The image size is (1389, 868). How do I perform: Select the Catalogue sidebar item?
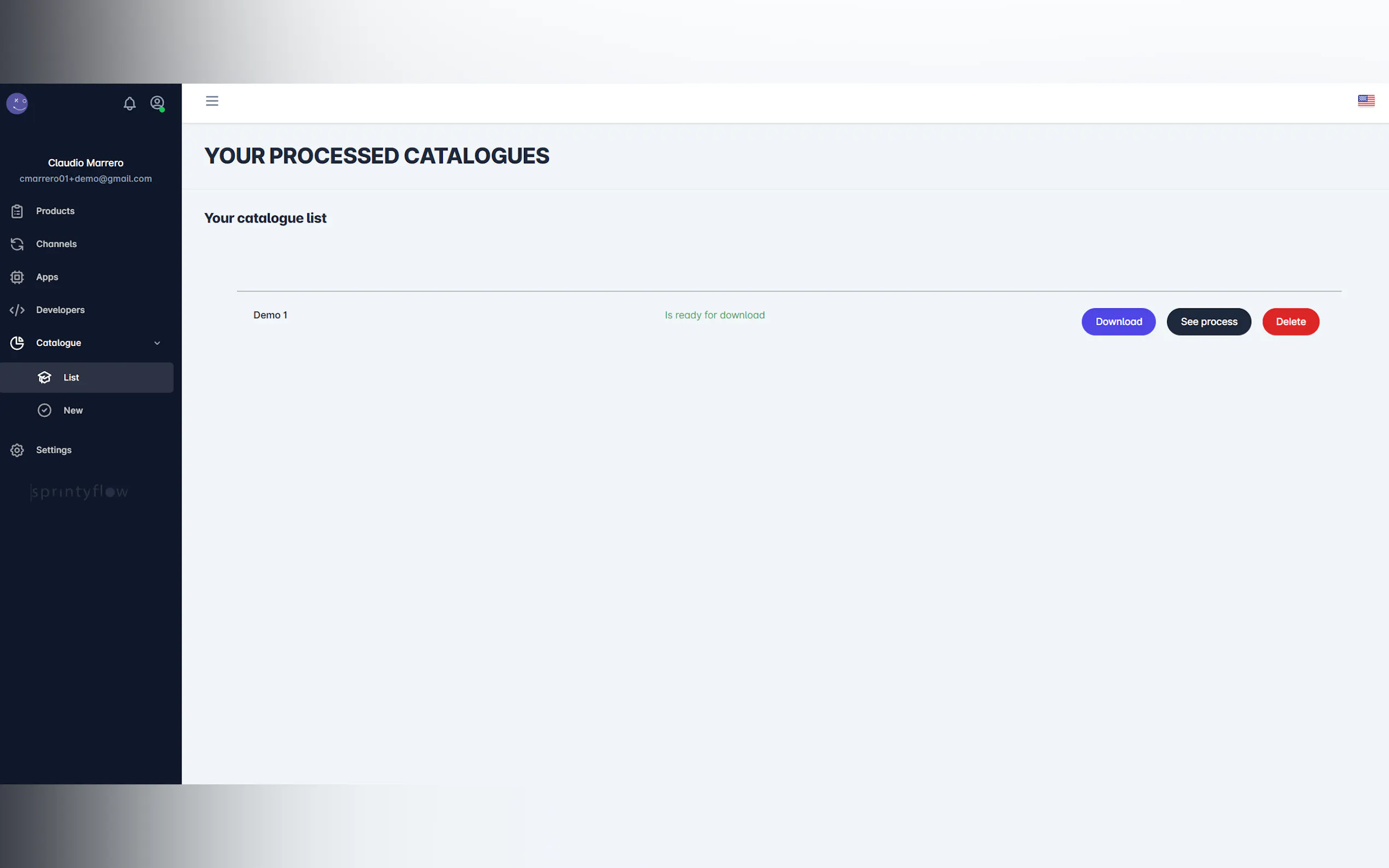pos(59,343)
